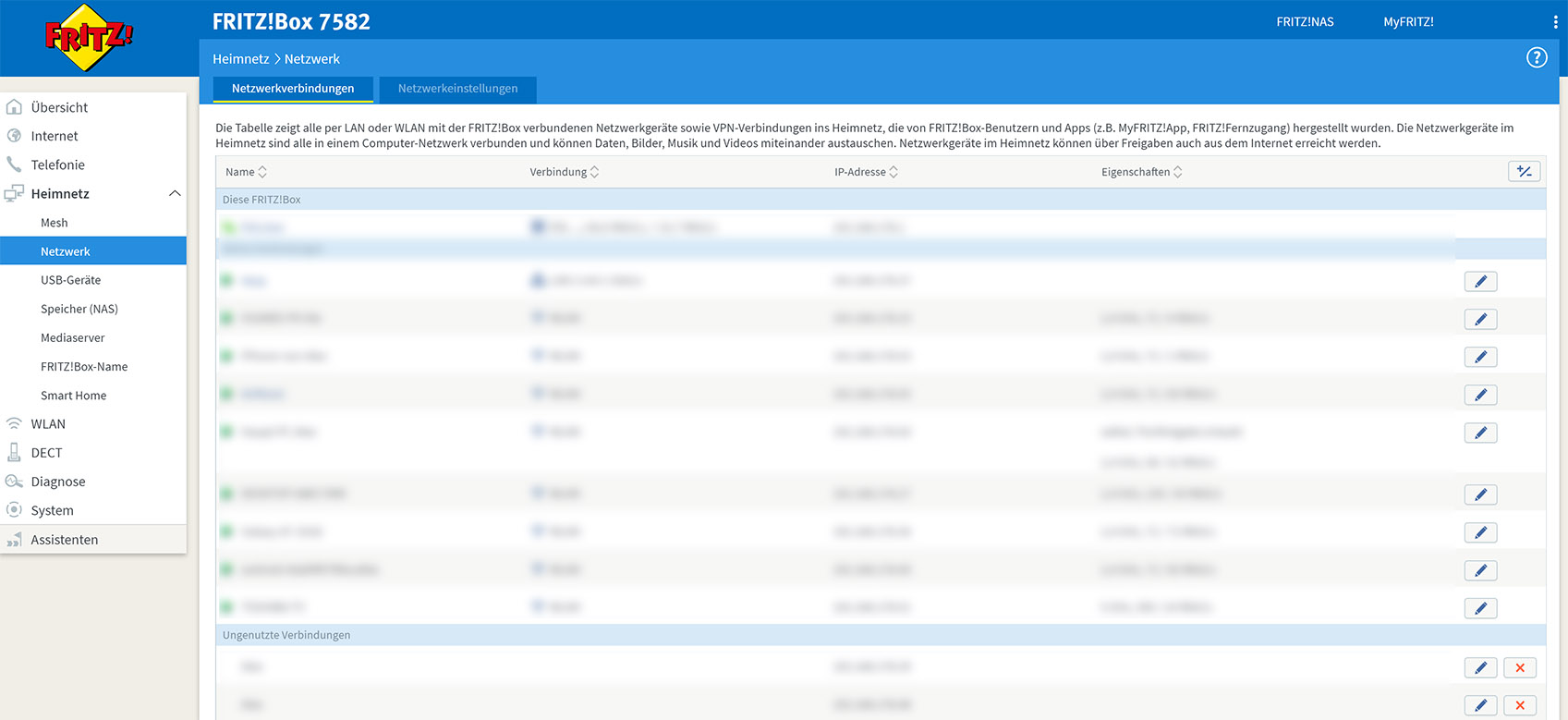Open Diagnose section

pos(93,482)
